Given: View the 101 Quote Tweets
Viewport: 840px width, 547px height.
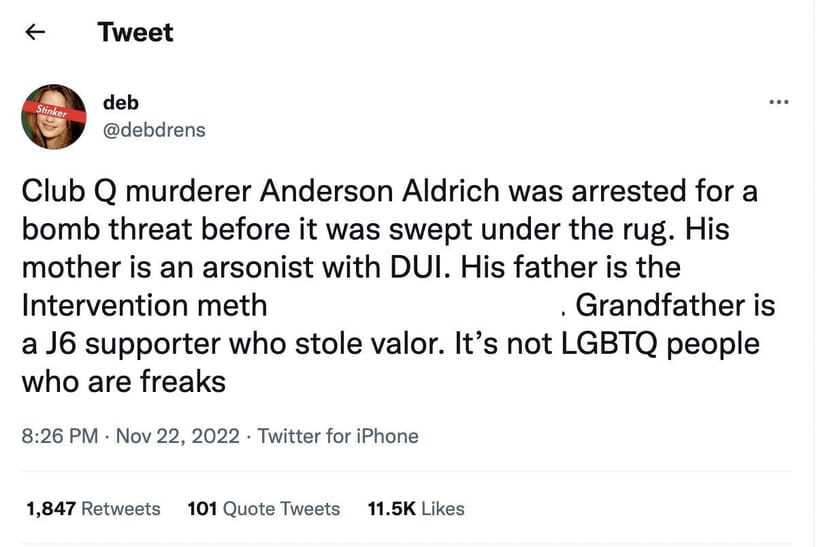Looking at the screenshot, I should (x=264, y=509).
